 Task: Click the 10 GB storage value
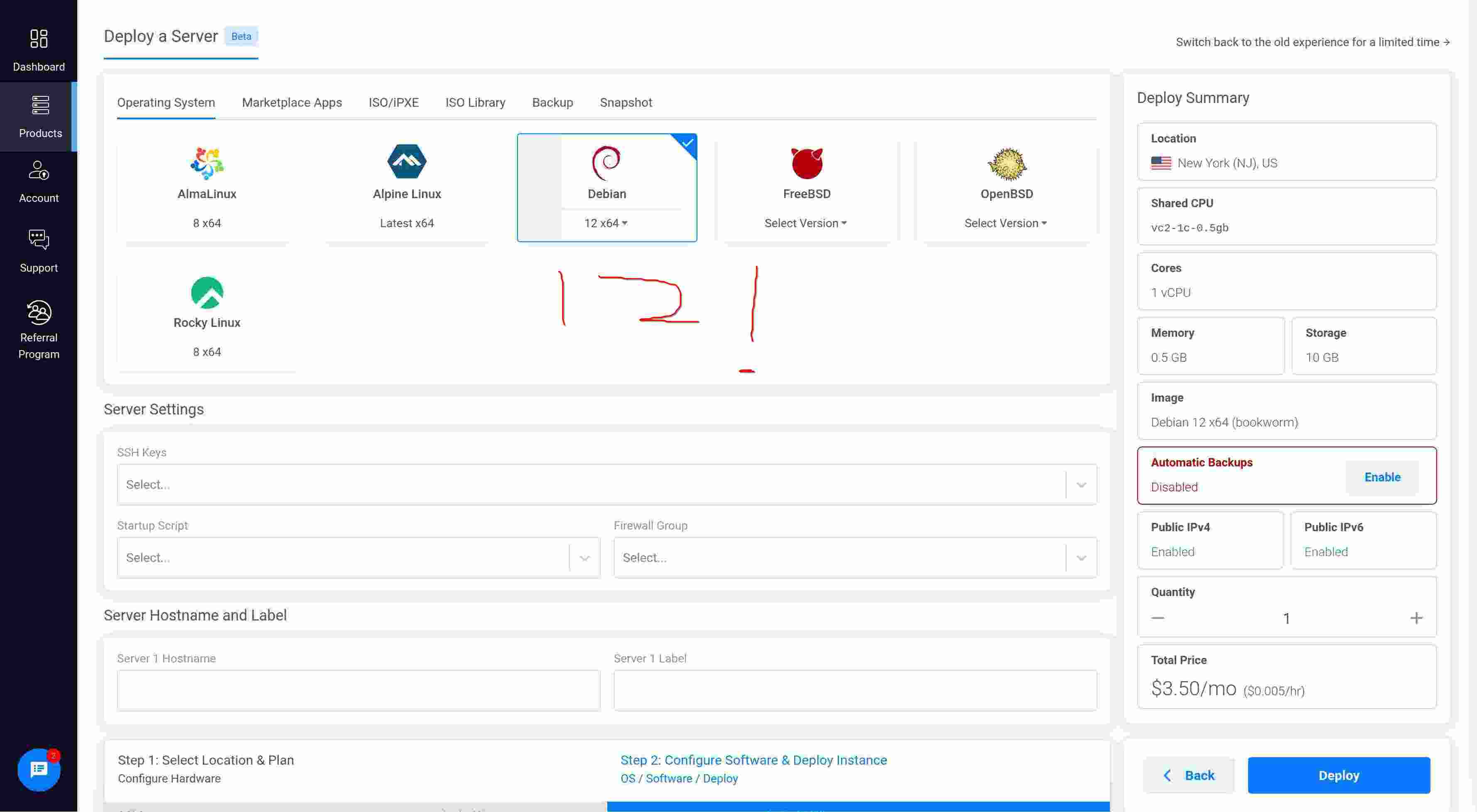pos(1322,357)
